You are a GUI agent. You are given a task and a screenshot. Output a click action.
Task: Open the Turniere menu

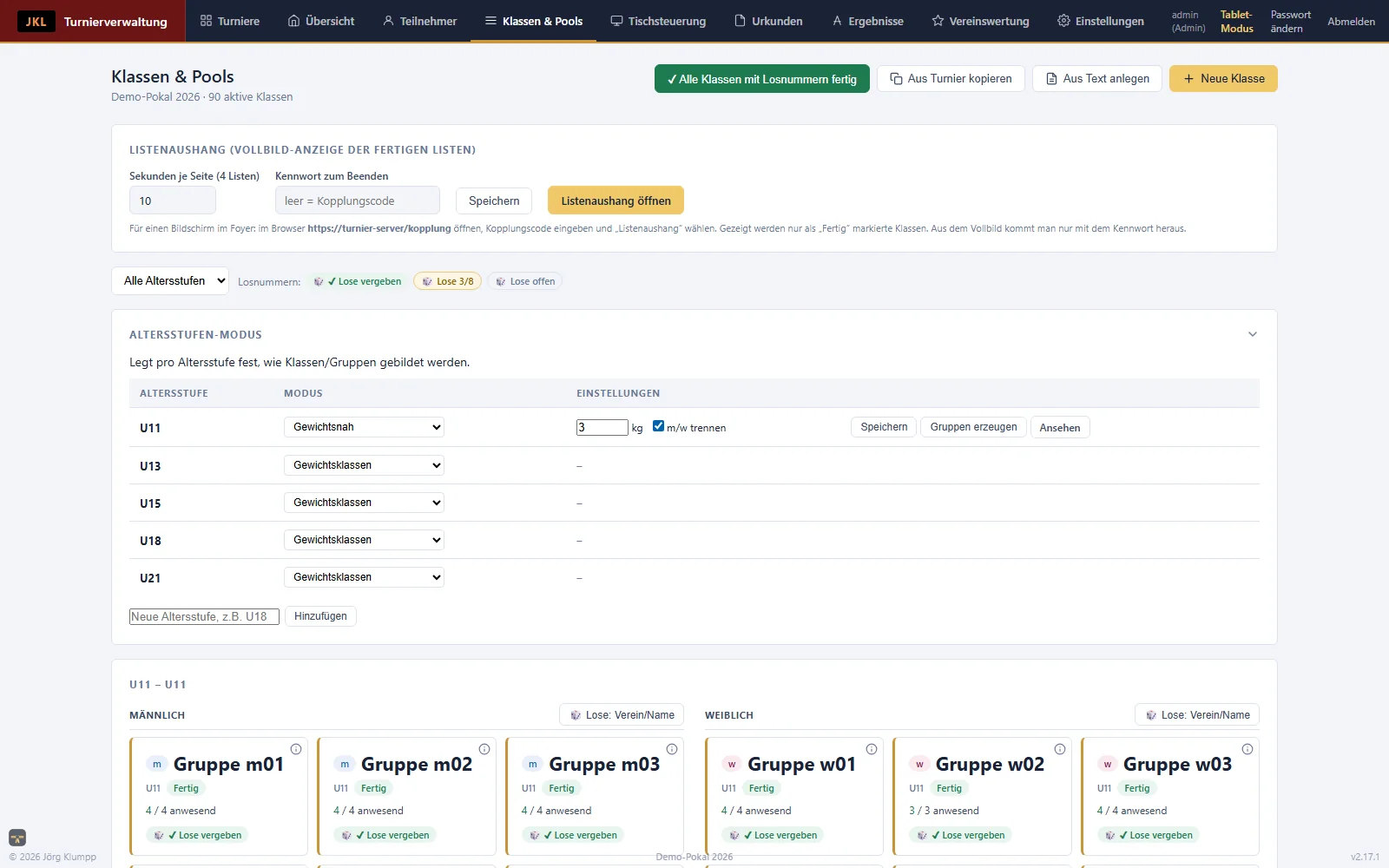(230, 21)
